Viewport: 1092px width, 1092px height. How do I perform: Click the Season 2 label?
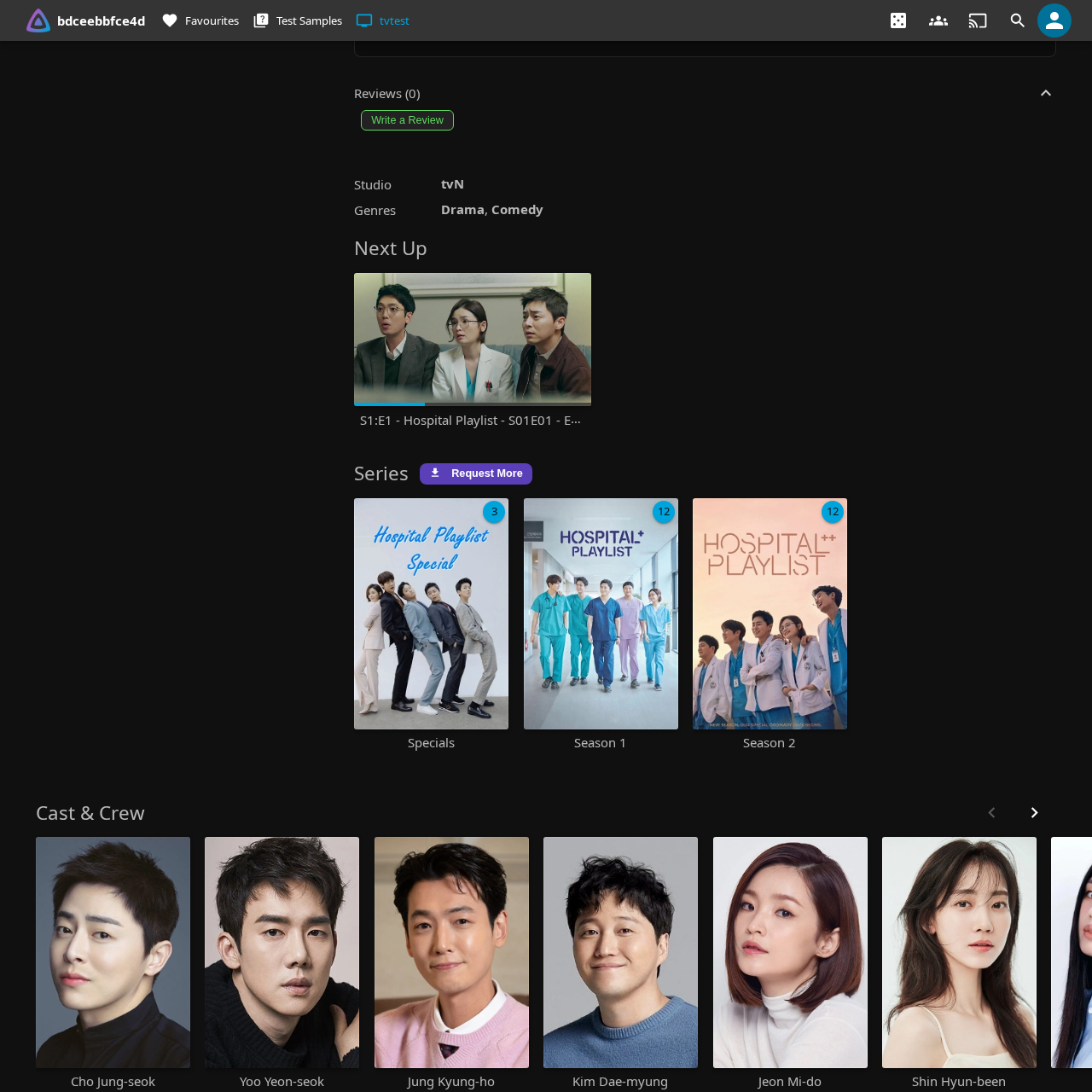pyautogui.click(x=769, y=743)
